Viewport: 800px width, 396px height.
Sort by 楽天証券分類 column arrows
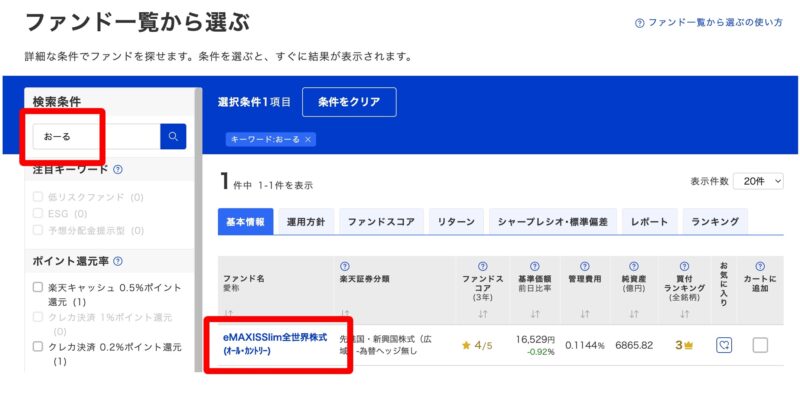pos(344,314)
